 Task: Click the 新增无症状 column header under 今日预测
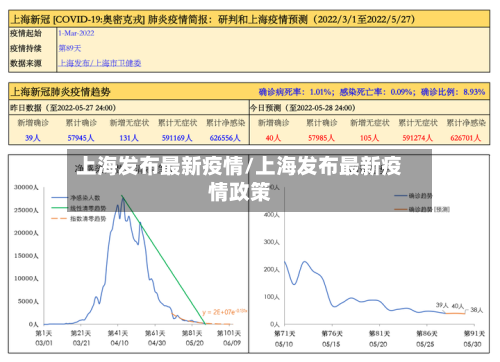point(370,123)
